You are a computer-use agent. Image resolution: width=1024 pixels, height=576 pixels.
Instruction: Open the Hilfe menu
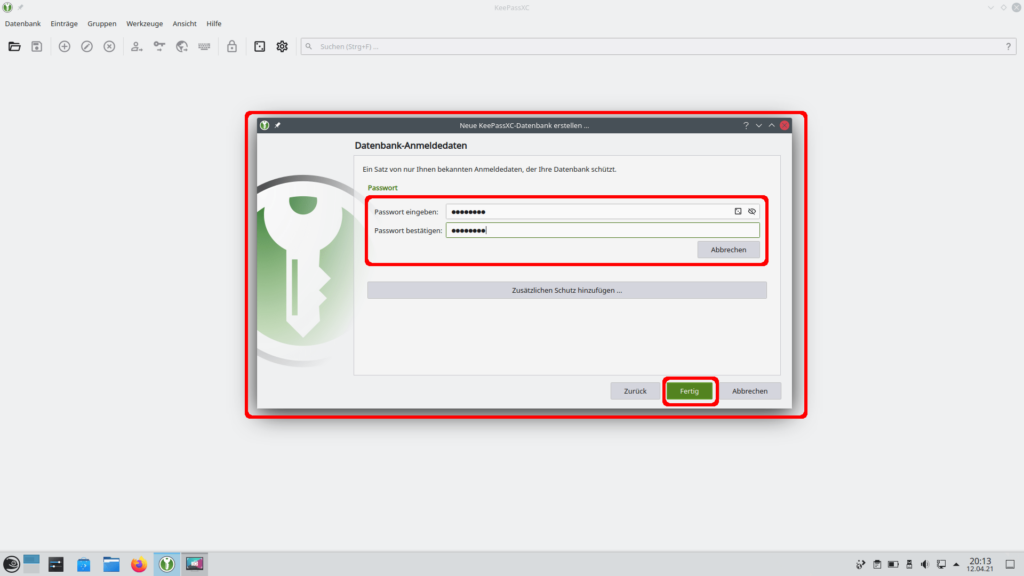click(x=214, y=24)
